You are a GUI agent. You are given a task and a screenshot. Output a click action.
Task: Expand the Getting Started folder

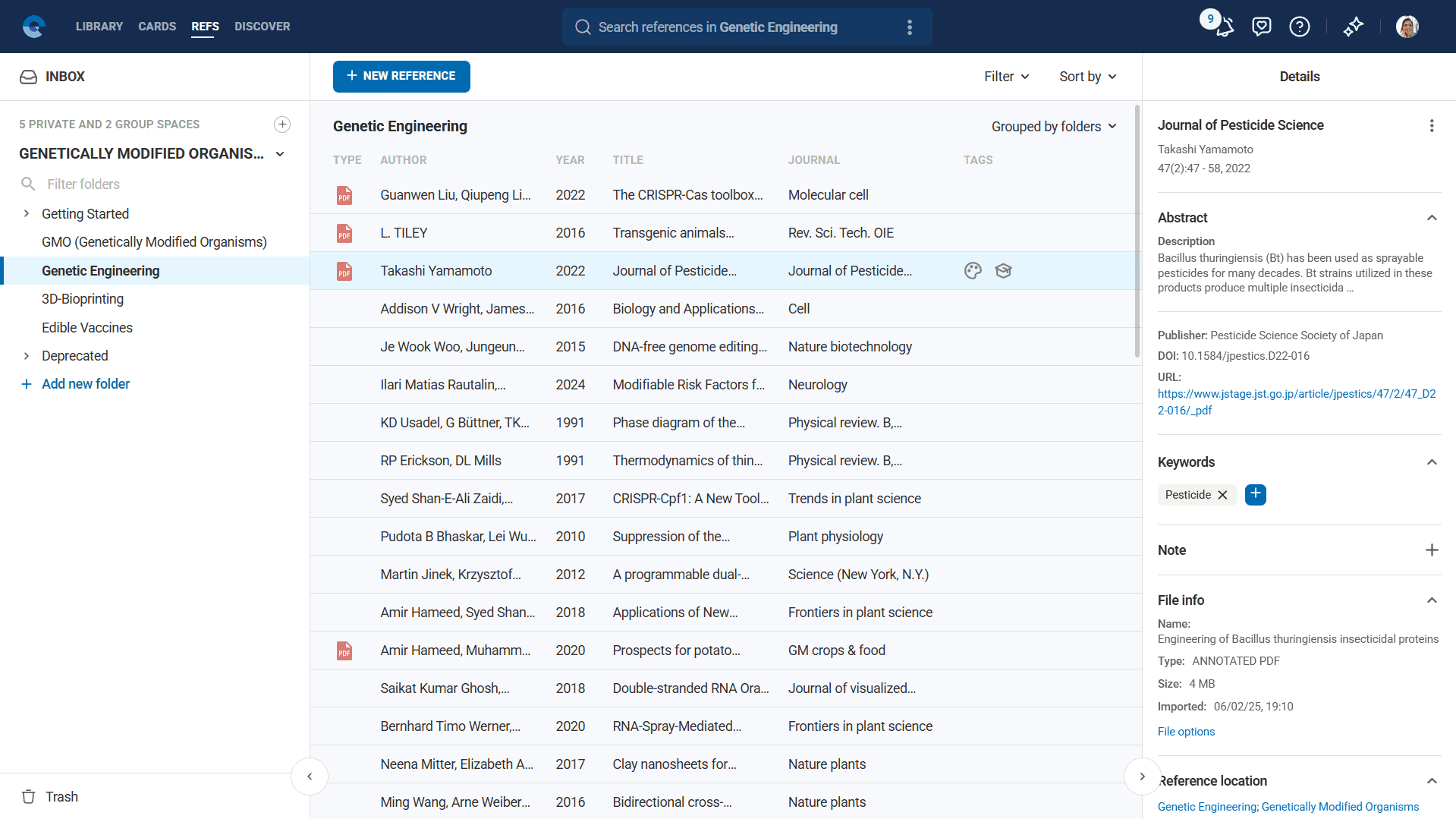point(27,214)
